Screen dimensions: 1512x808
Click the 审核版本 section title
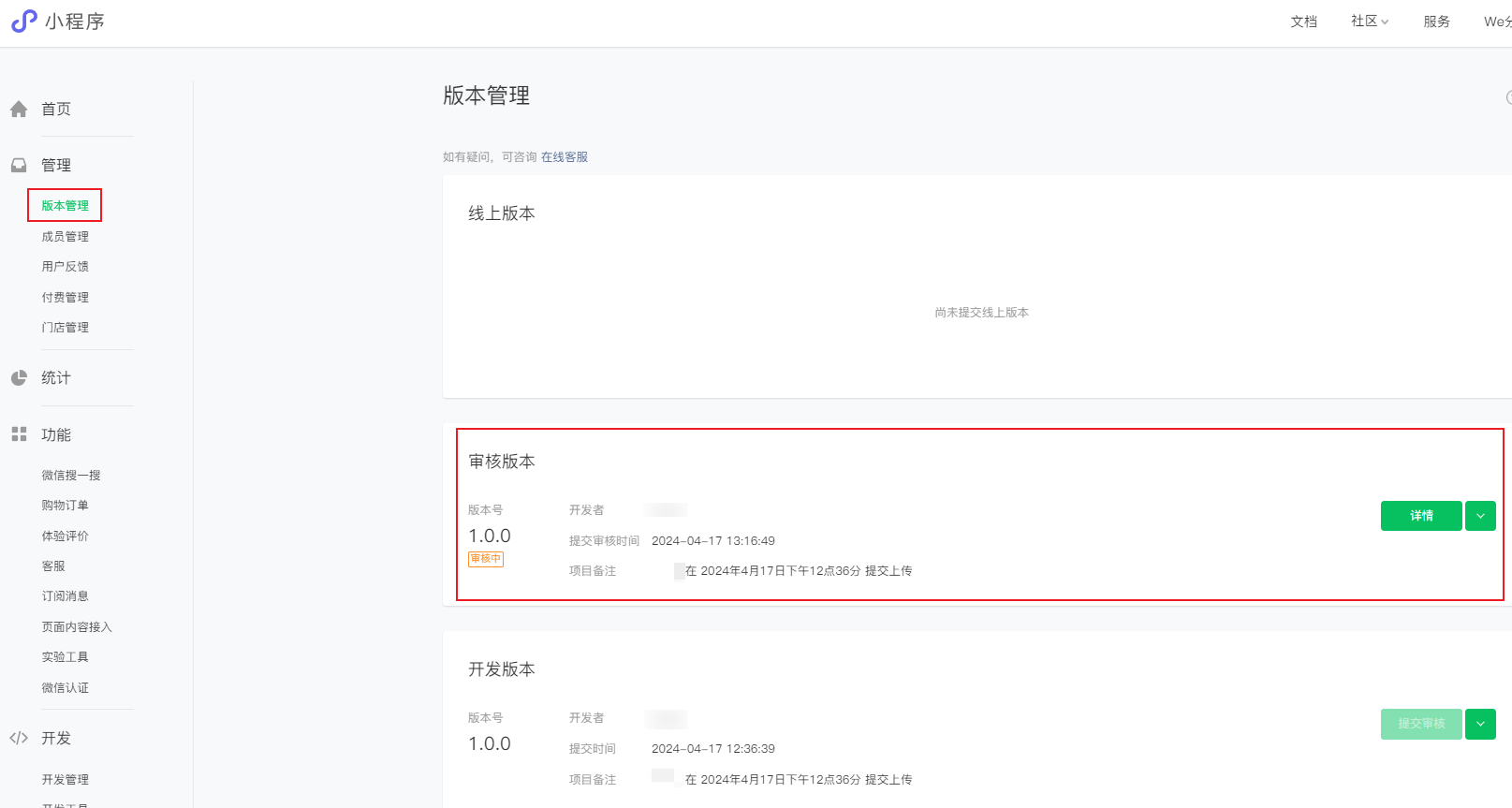pyautogui.click(x=502, y=462)
